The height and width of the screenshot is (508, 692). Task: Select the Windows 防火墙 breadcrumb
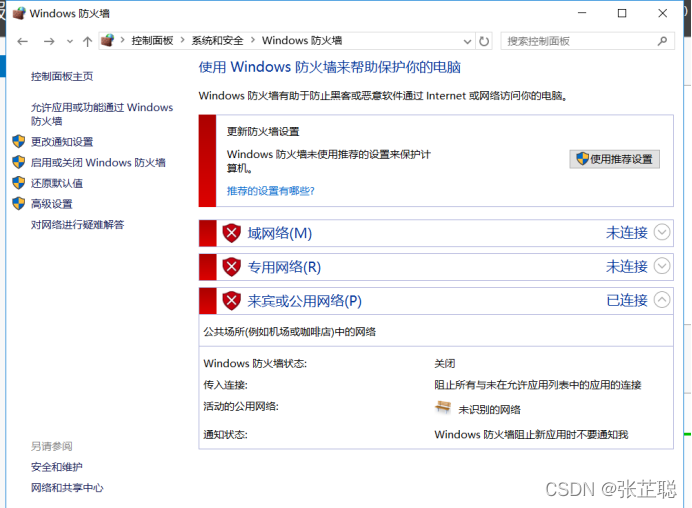pos(302,41)
